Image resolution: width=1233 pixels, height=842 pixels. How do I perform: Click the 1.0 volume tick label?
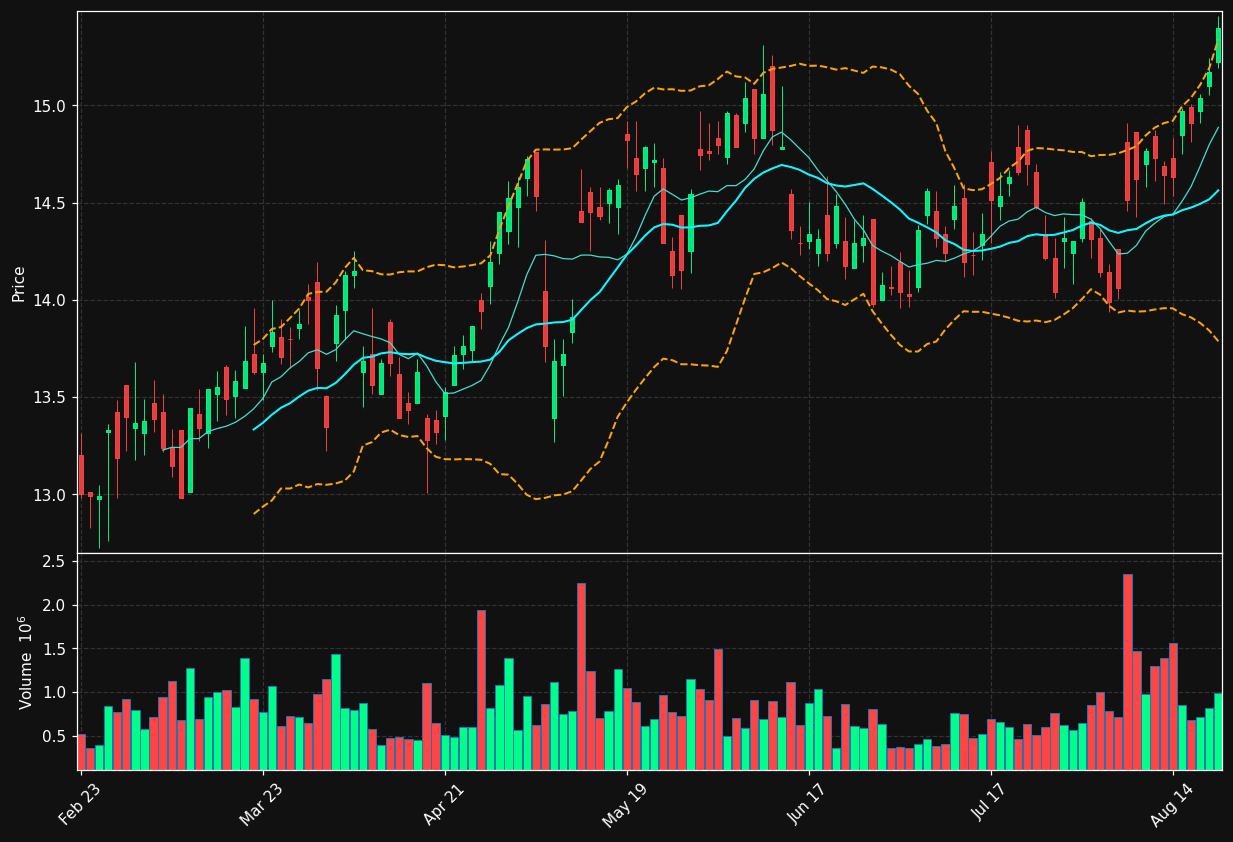(55, 692)
